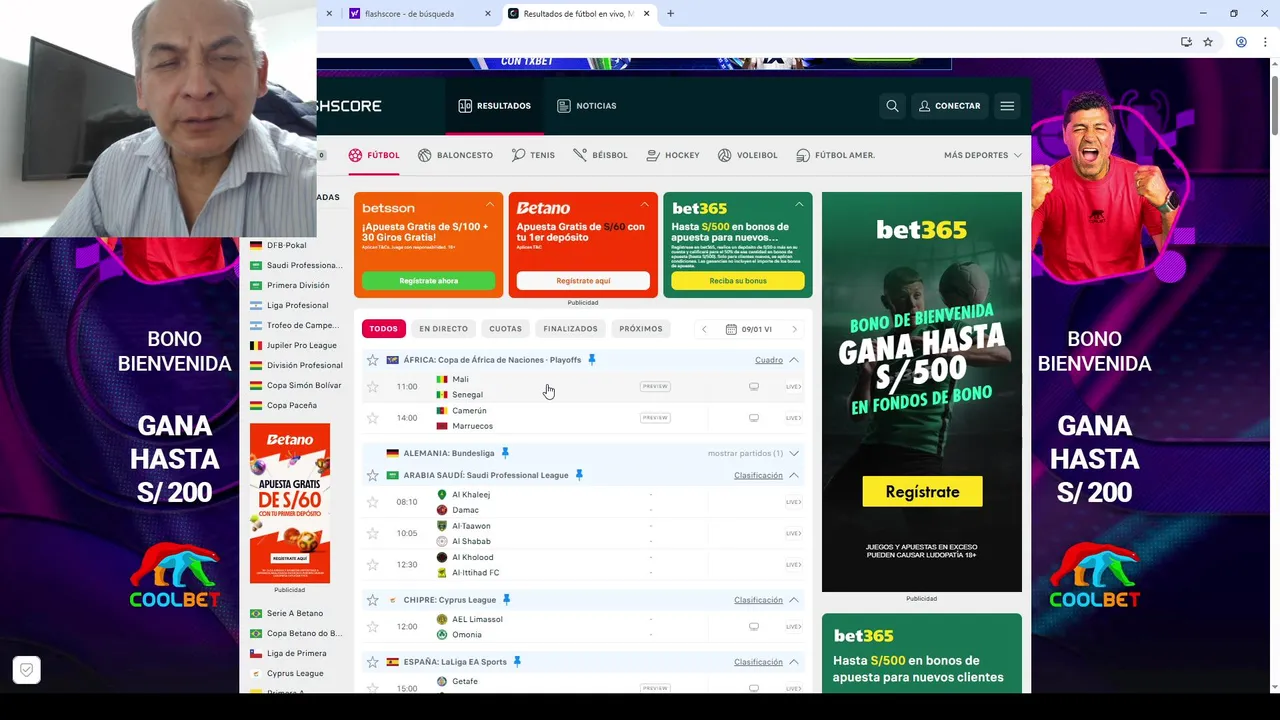This screenshot has width=1280, height=720.
Task: Click the browser bookmark star icon
Action: (x=1208, y=42)
